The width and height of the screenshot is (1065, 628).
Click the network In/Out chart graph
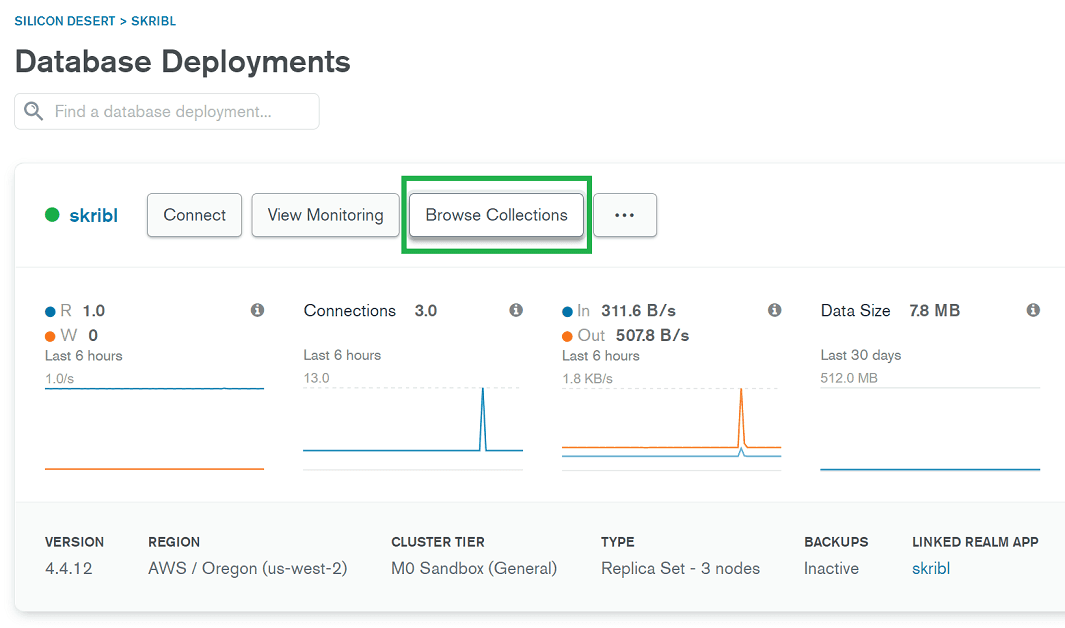(x=671, y=425)
